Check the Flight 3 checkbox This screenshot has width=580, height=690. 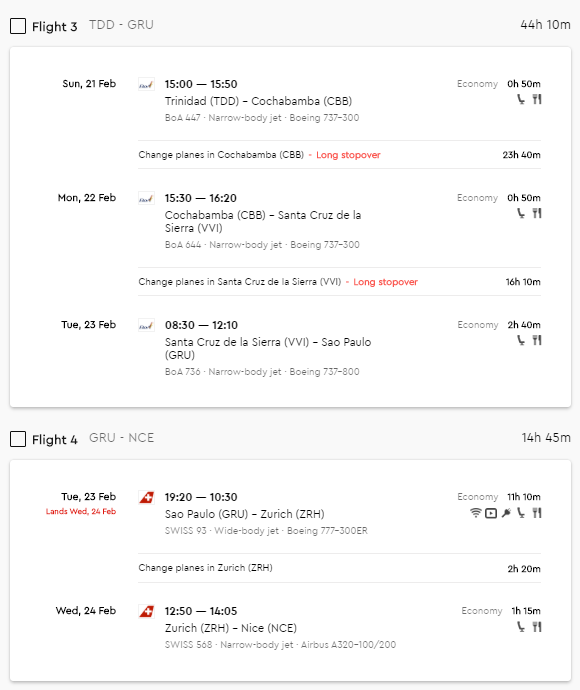tap(18, 26)
